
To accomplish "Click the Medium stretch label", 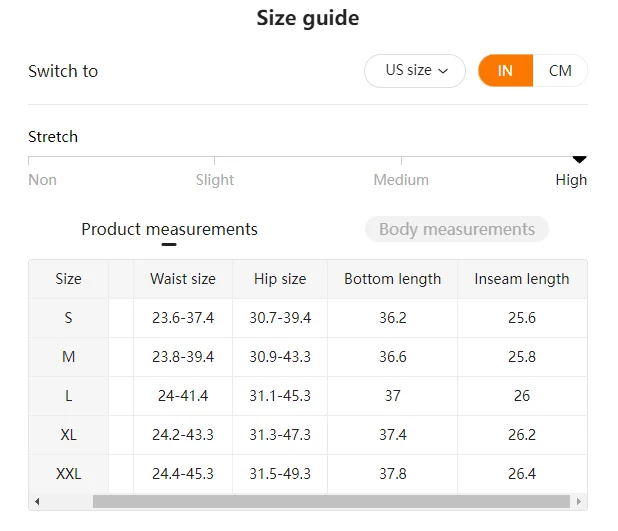I will pos(401,180).
